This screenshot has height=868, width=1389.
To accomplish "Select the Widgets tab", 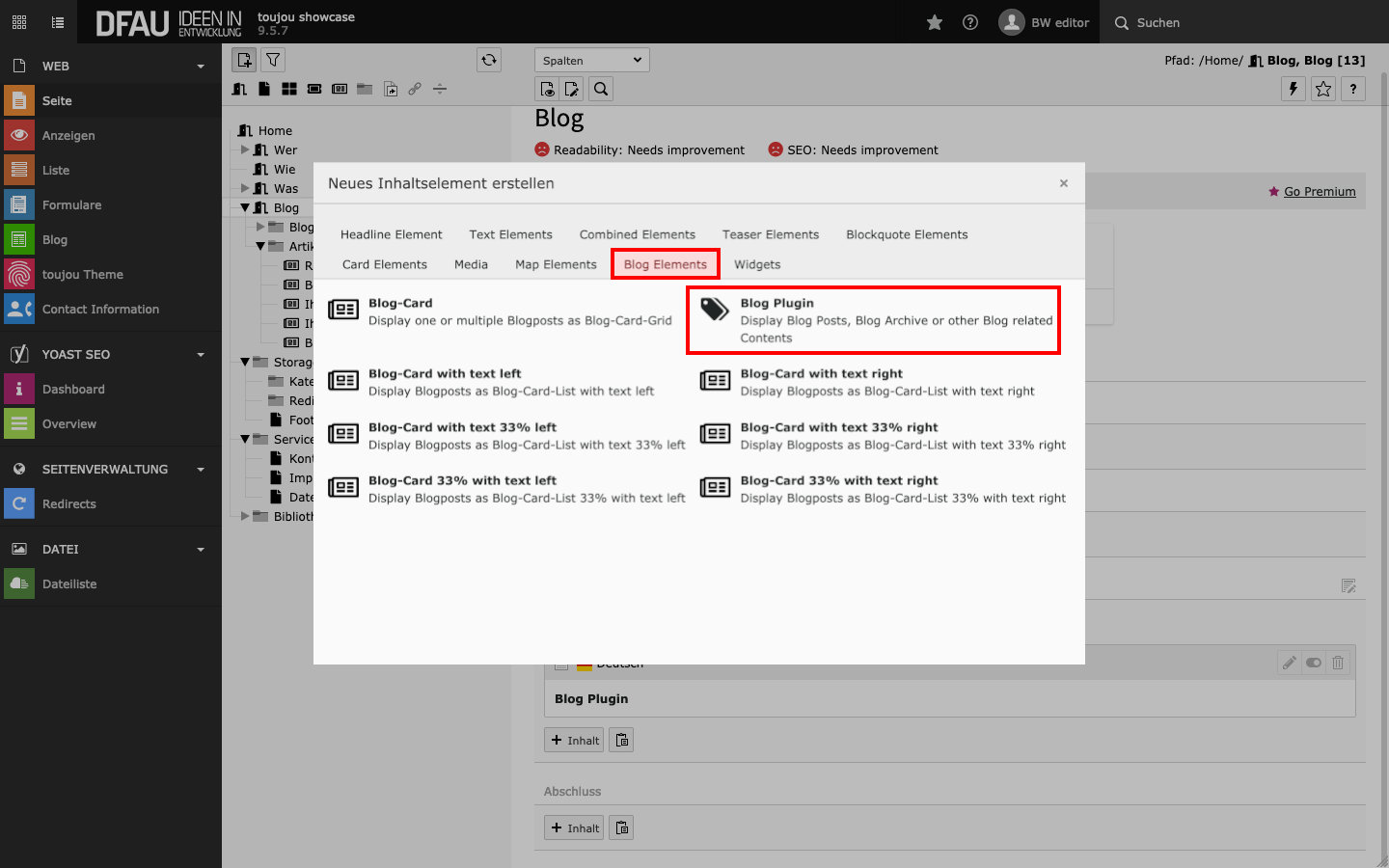I will tap(757, 264).
